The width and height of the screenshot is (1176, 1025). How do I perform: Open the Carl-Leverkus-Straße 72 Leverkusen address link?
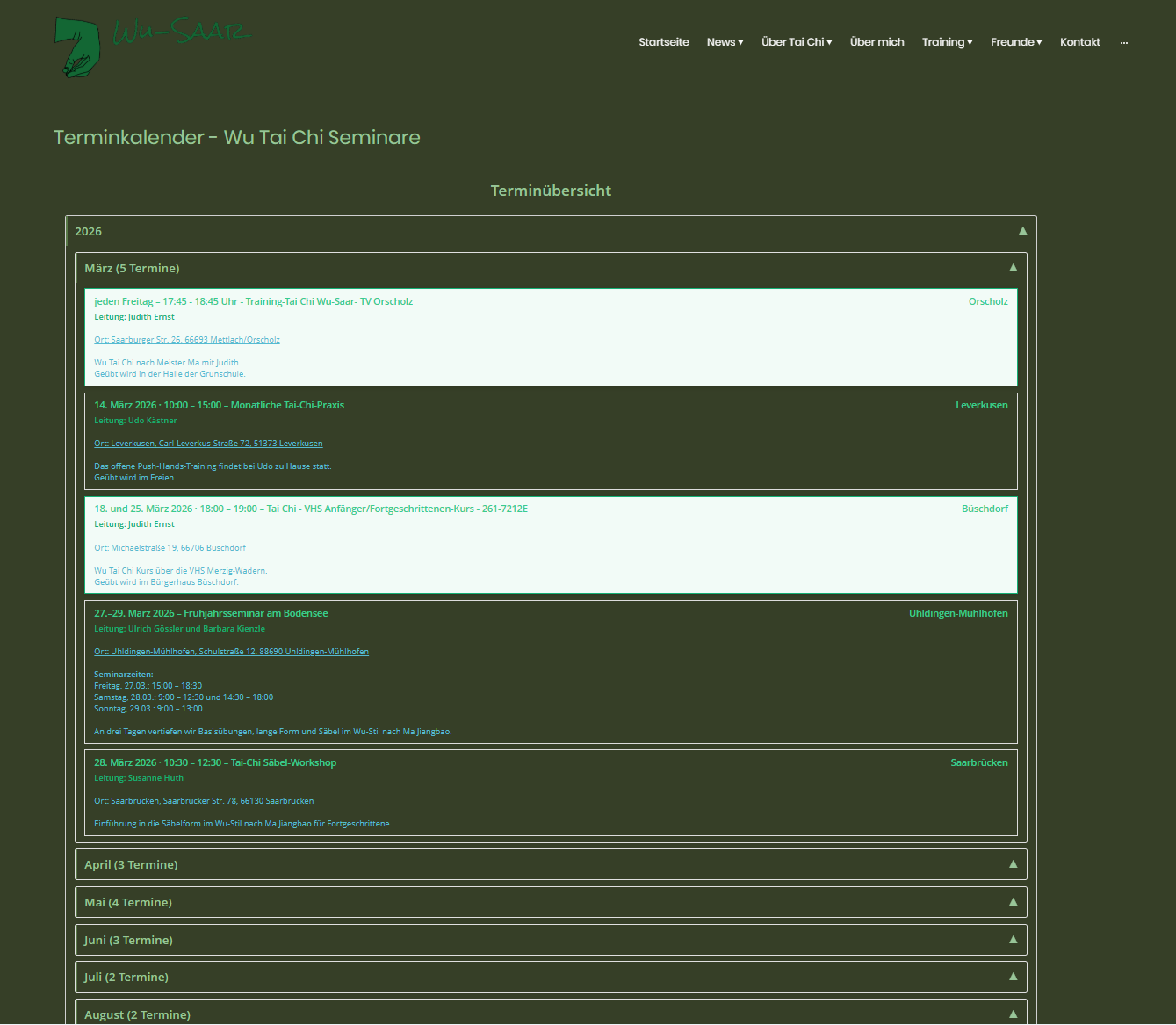[208, 444]
